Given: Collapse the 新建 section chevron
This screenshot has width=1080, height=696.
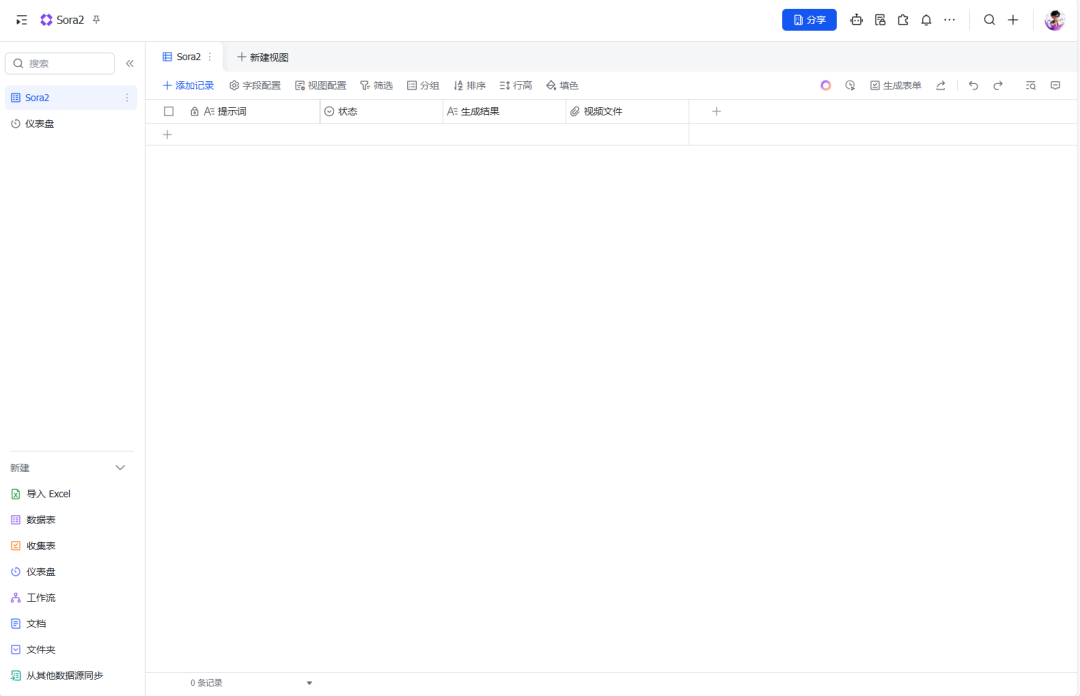Looking at the screenshot, I should 120,468.
